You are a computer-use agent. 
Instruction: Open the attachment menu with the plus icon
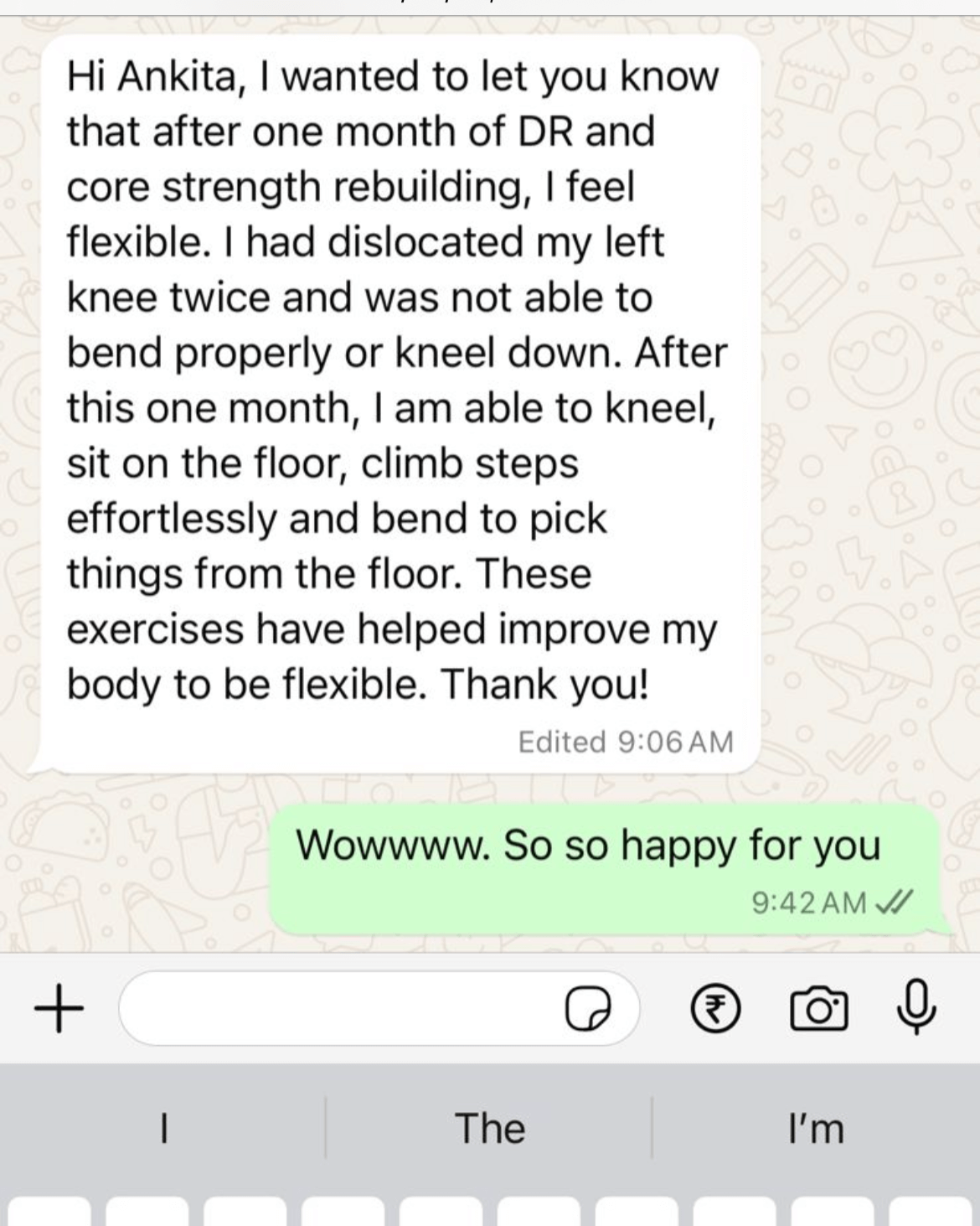point(59,1008)
